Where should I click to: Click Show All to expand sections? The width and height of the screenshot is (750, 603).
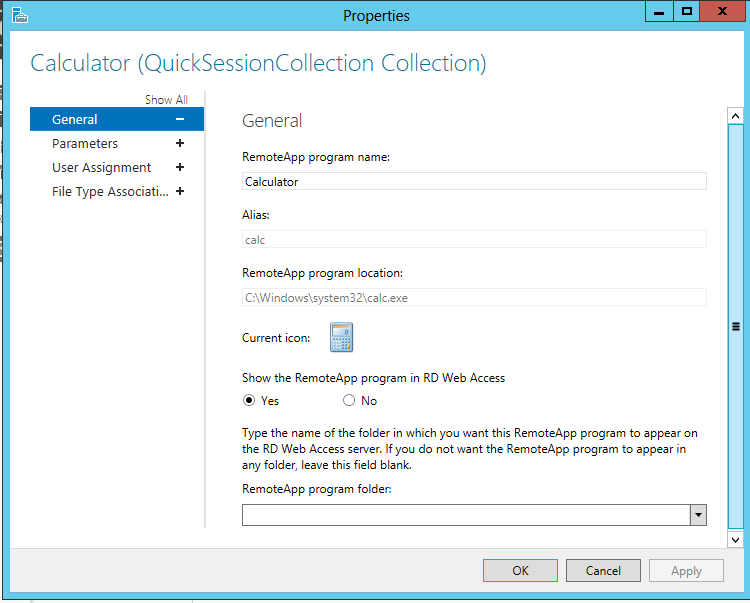click(166, 99)
